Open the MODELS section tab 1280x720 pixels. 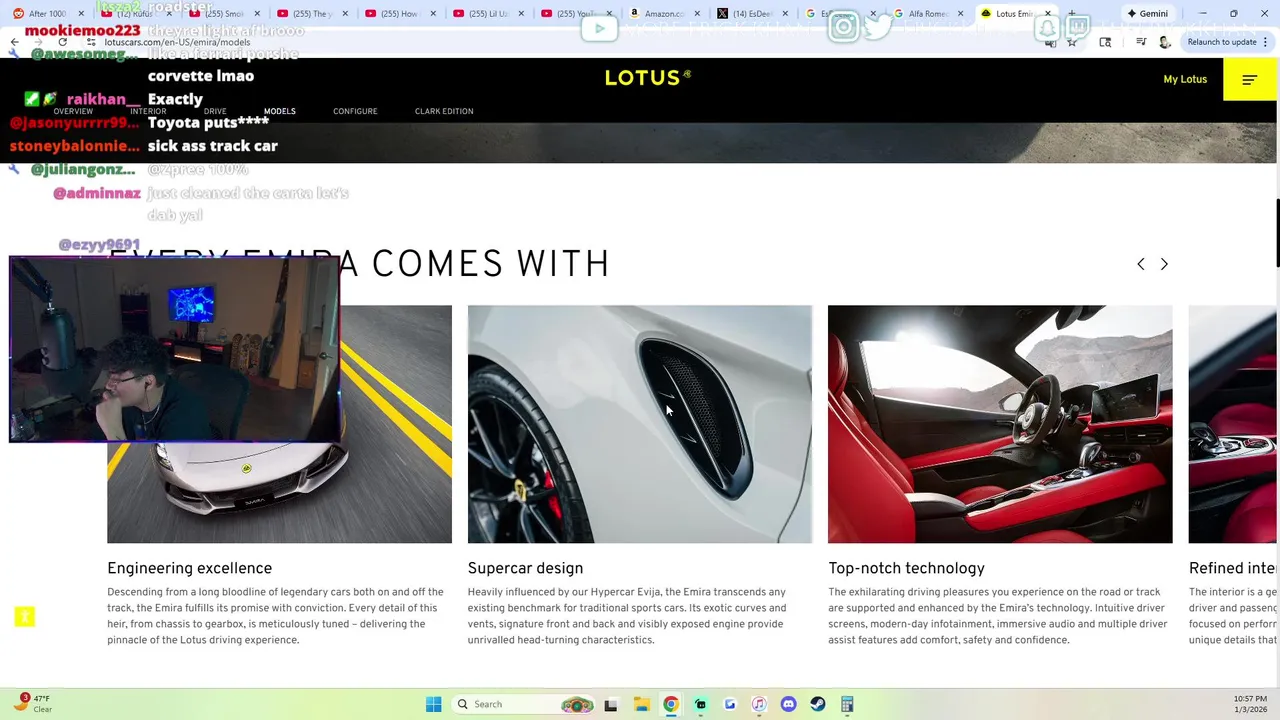(x=280, y=111)
